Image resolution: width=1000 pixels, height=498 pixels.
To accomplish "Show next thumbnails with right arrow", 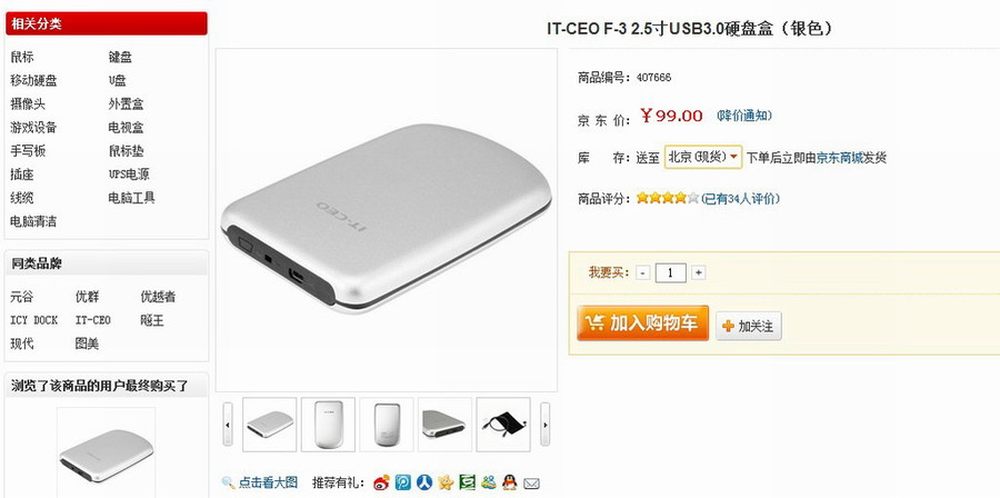I will click(x=545, y=425).
